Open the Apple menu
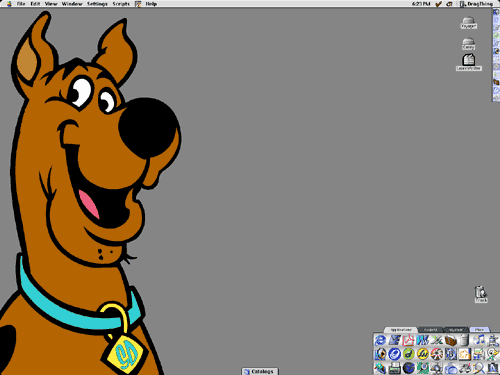Viewport: 500px width, 375px height. [9, 4]
